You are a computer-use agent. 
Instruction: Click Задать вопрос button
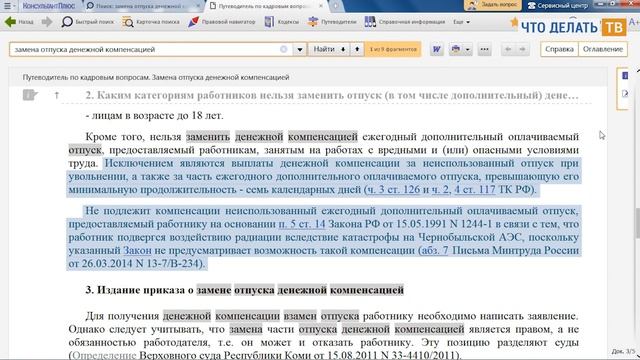[493, 5]
